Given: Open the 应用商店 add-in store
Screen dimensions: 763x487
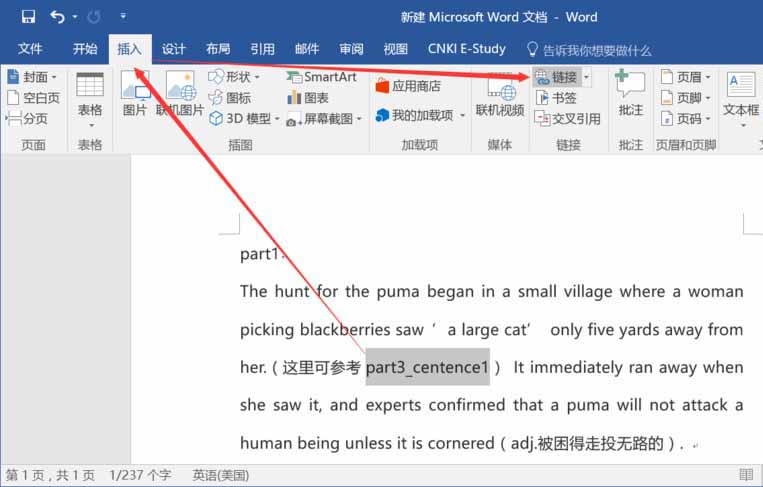Looking at the screenshot, I should click(x=408, y=86).
